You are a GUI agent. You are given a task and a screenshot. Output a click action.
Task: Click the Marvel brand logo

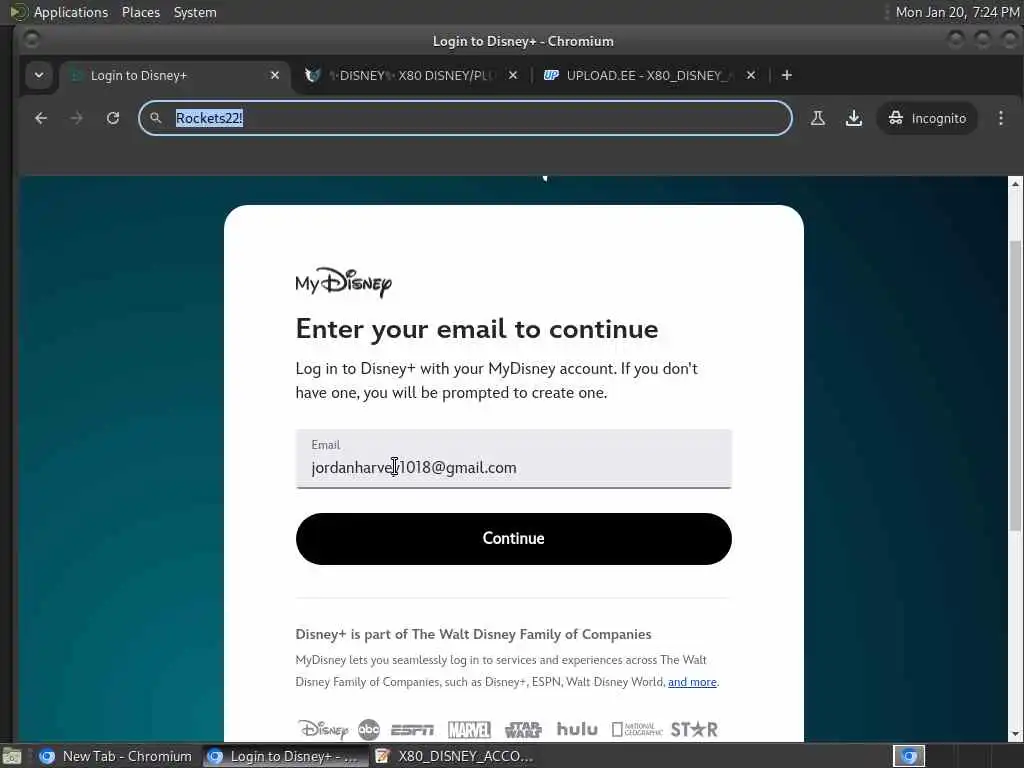click(x=469, y=729)
